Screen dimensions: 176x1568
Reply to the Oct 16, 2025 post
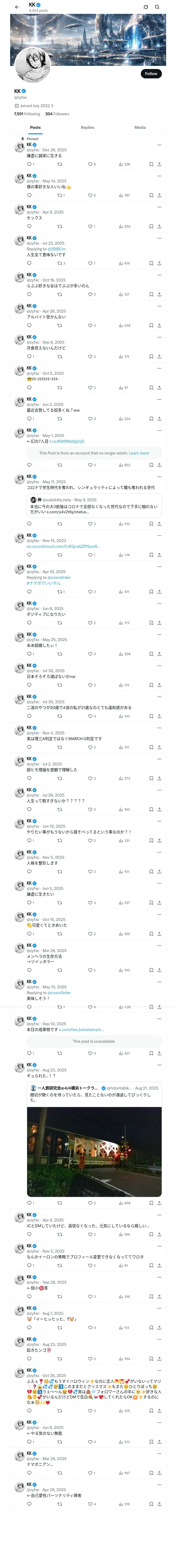(29, 295)
